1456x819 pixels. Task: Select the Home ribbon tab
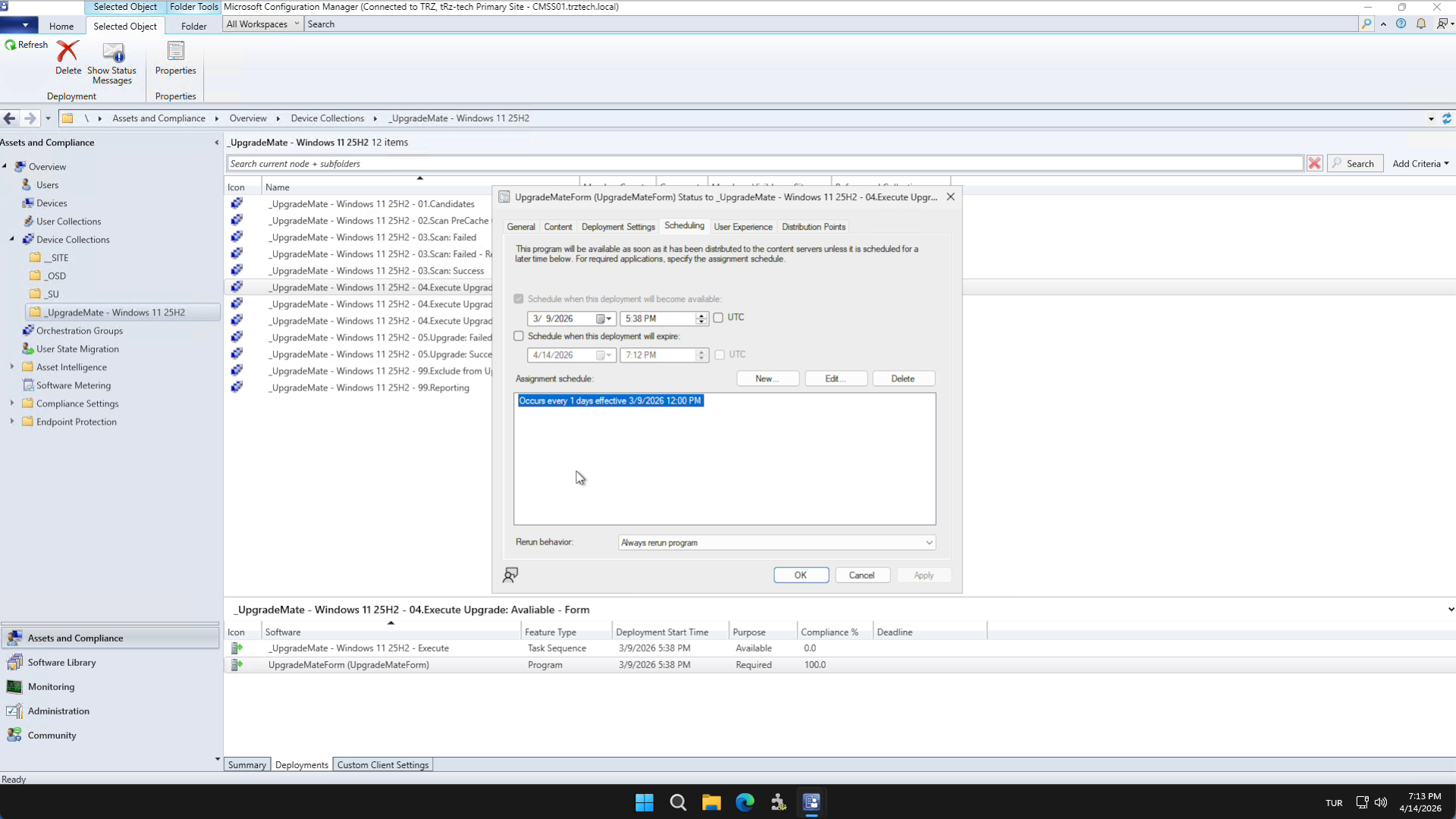coord(61,26)
